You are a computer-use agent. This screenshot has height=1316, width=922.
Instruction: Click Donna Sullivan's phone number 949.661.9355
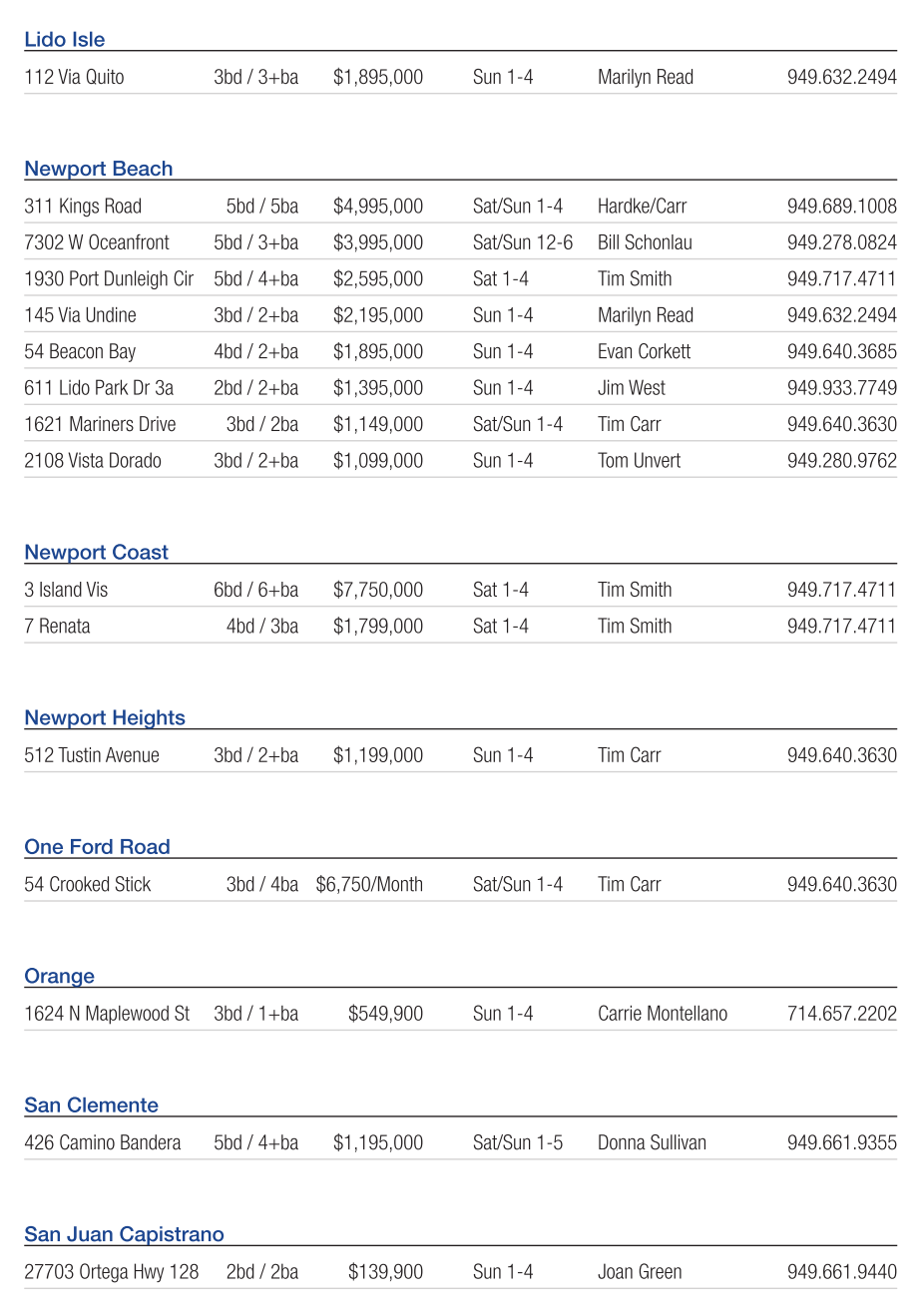[x=841, y=1142]
